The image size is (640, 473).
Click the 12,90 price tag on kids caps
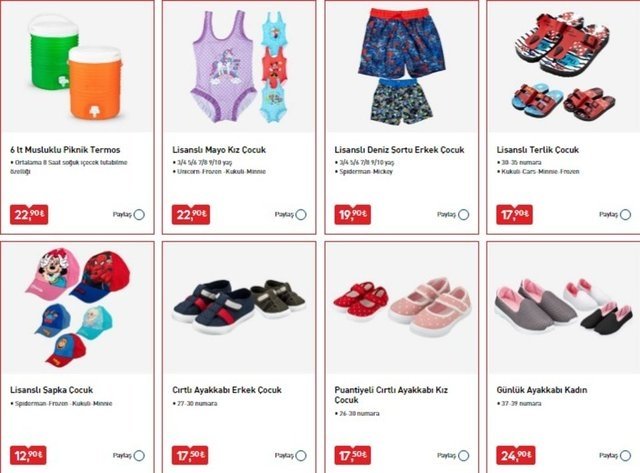coord(28,455)
